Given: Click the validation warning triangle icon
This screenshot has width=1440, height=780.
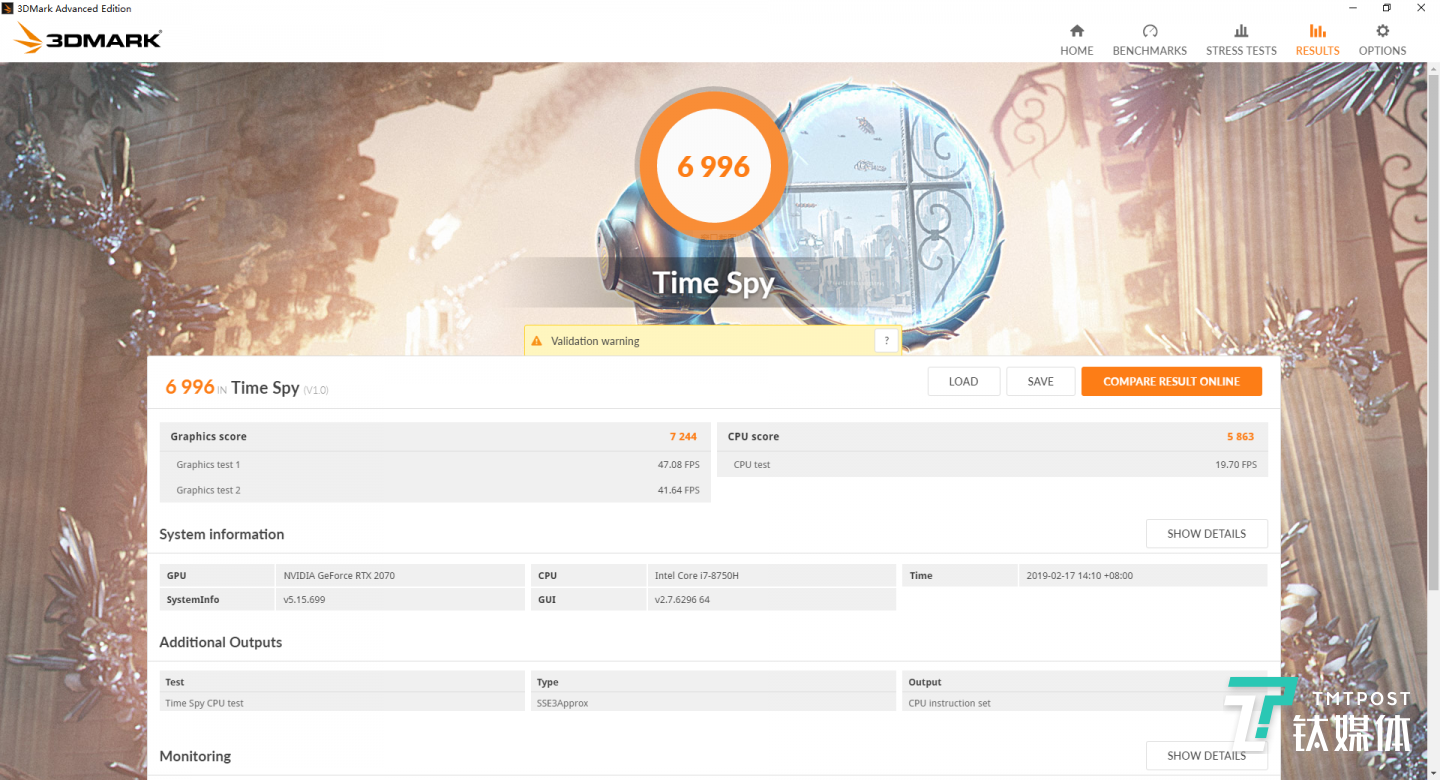Looking at the screenshot, I should point(537,341).
